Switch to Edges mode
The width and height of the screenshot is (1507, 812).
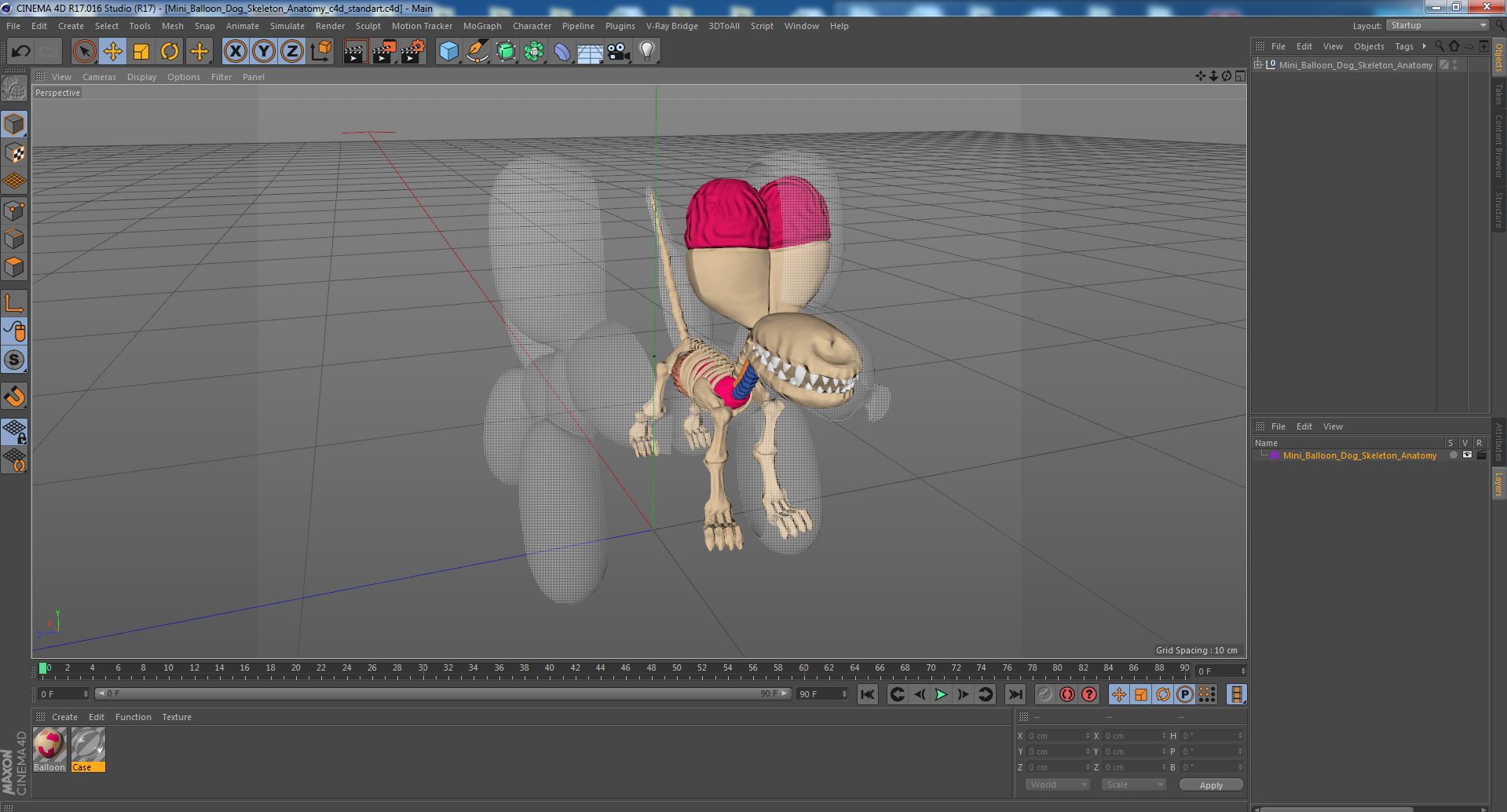coord(14,239)
